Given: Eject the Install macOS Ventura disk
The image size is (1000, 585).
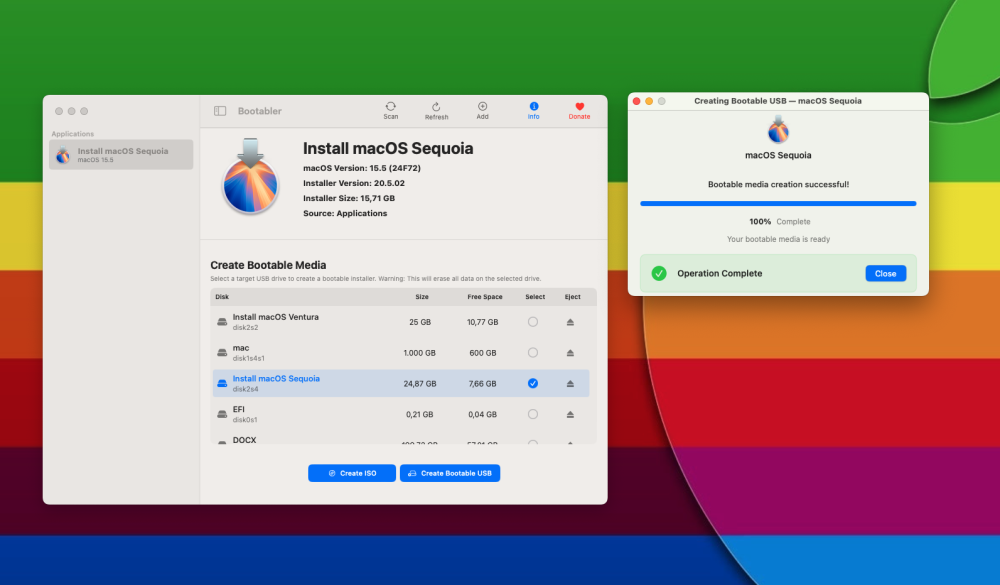Looking at the screenshot, I should point(570,322).
